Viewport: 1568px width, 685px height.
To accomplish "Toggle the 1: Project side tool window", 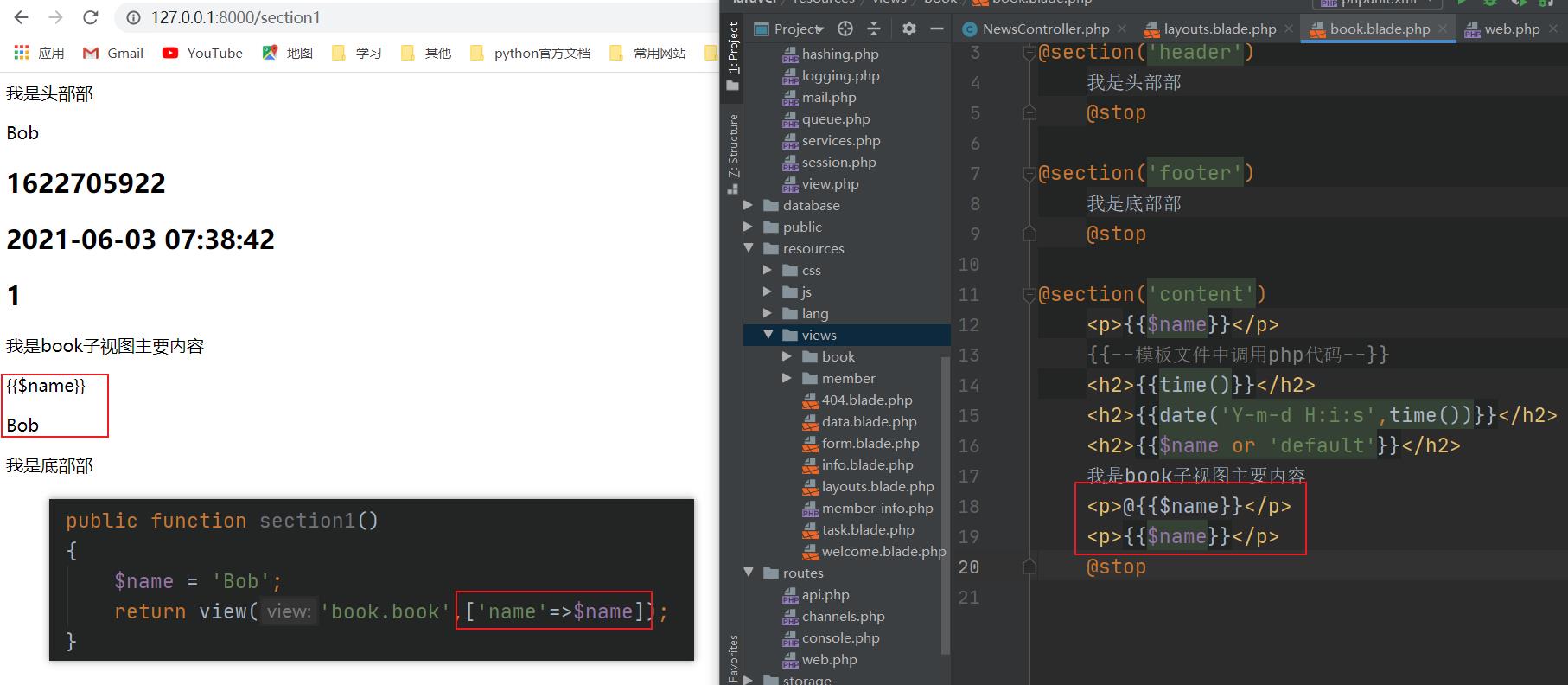I will tap(733, 57).
